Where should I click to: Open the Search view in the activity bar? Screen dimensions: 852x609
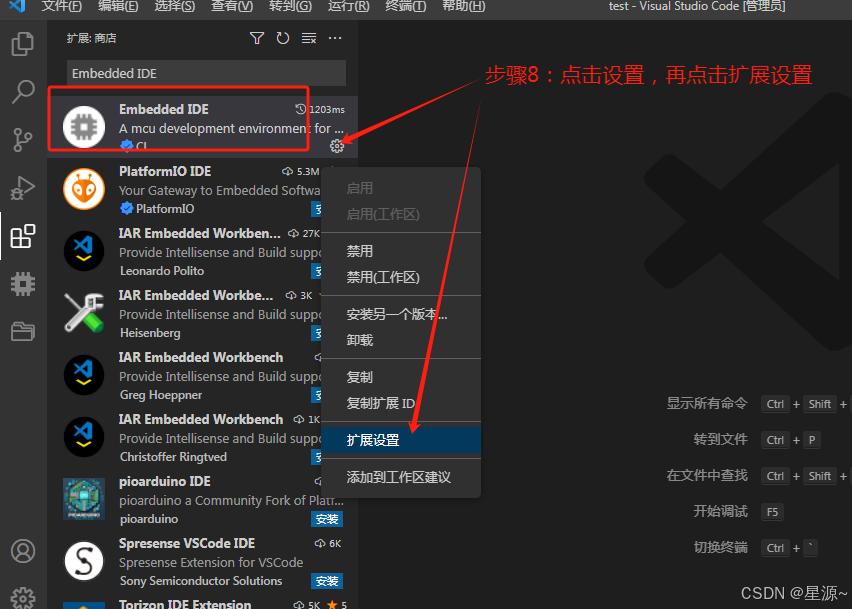click(22, 91)
